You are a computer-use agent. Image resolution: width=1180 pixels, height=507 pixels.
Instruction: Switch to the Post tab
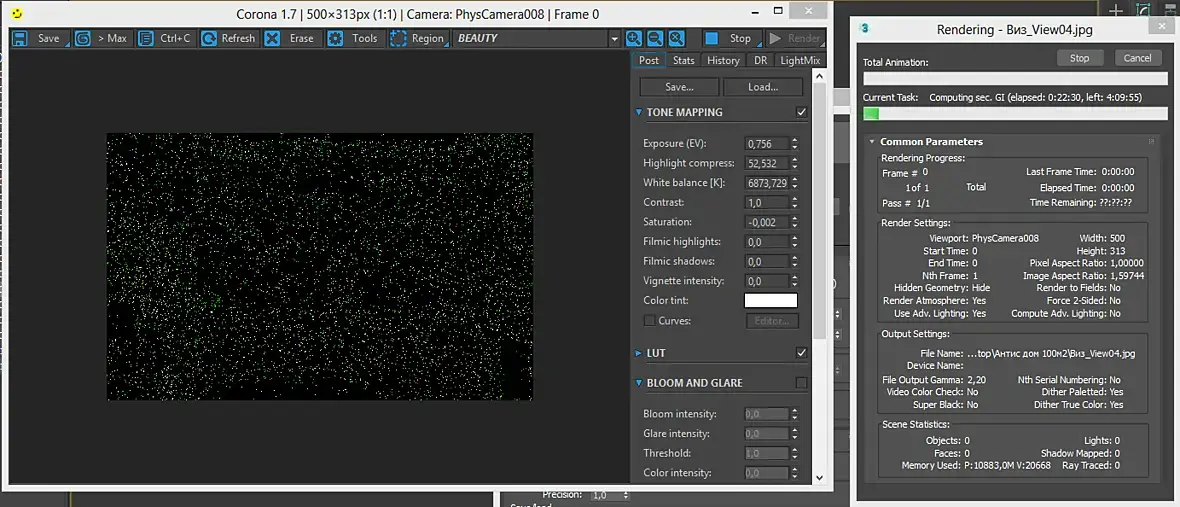coord(648,60)
